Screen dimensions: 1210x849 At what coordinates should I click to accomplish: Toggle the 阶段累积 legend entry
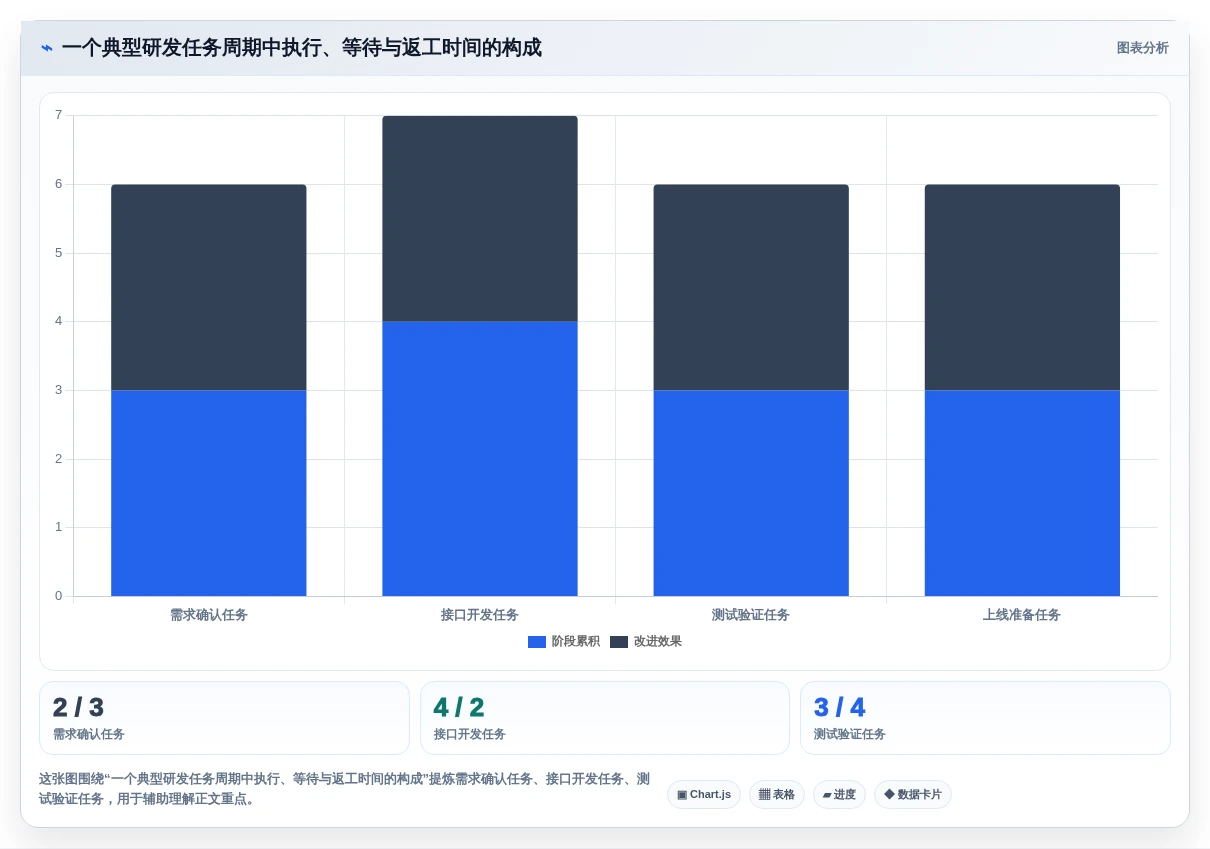point(564,642)
